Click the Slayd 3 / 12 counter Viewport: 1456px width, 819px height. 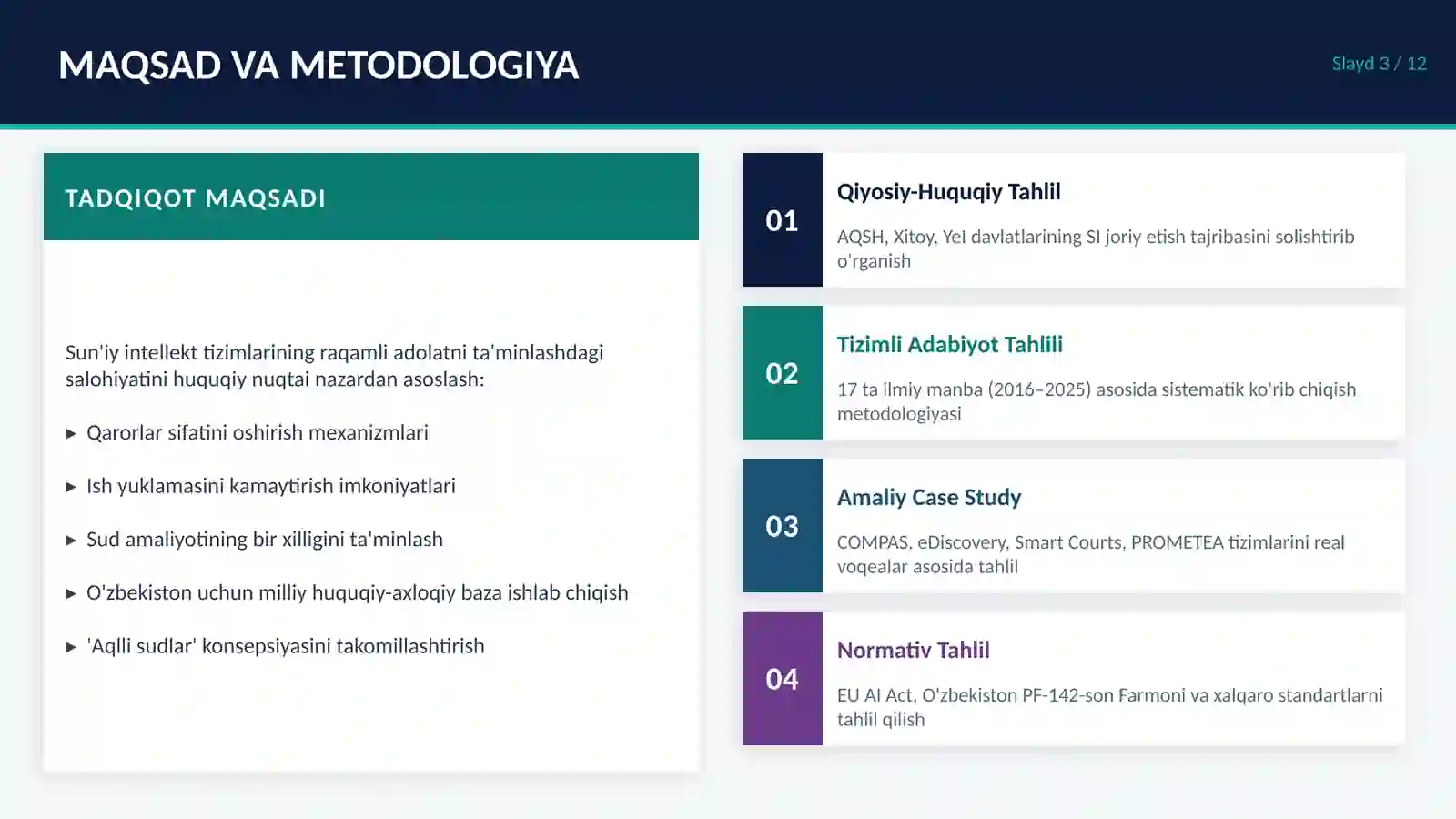click(x=1379, y=64)
